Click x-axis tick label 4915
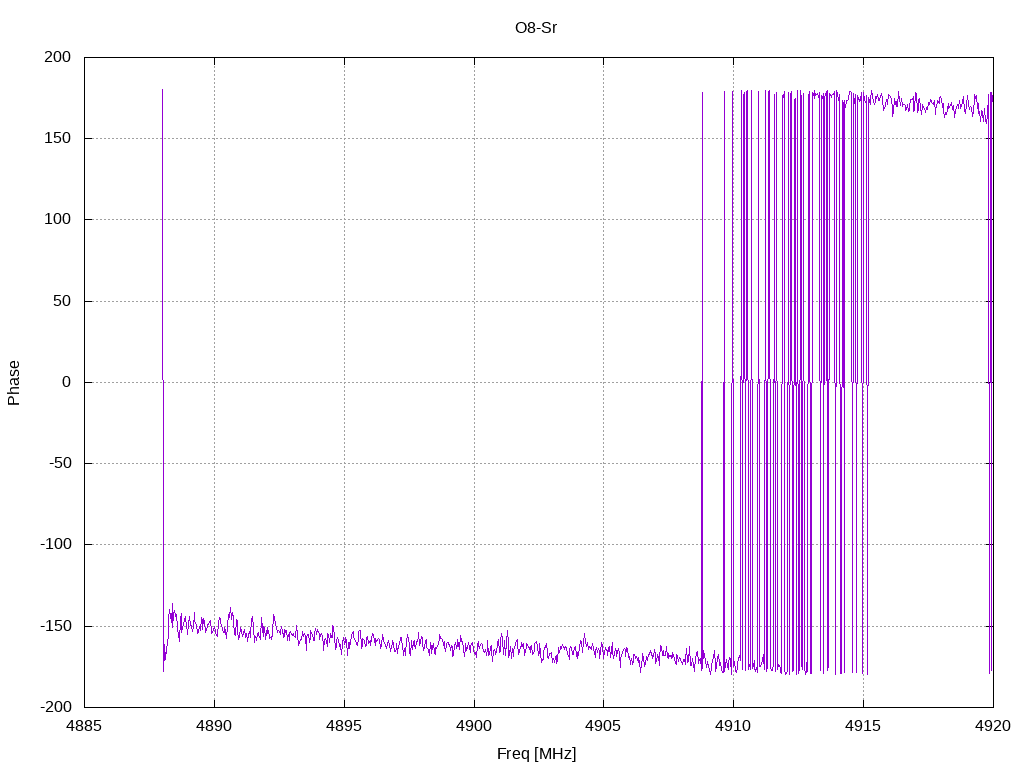1024x768 pixels. pos(863,726)
